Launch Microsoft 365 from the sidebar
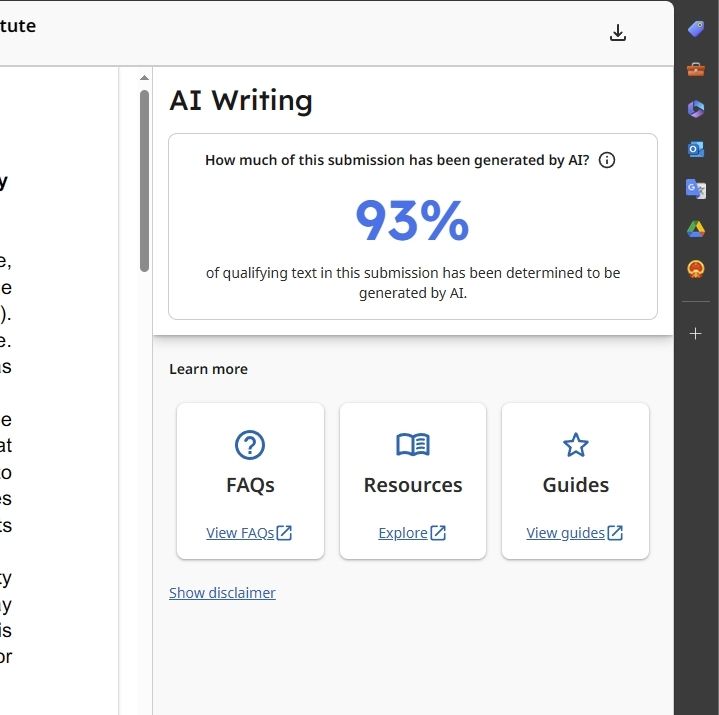719x715 pixels. point(696,109)
